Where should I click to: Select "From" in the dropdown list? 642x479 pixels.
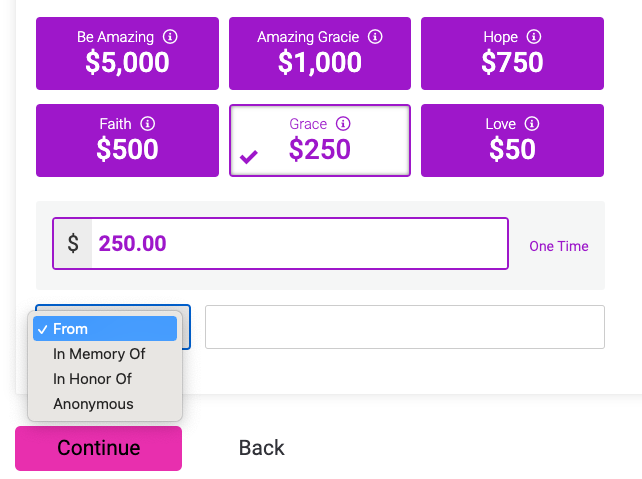click(x=105, y=329)
